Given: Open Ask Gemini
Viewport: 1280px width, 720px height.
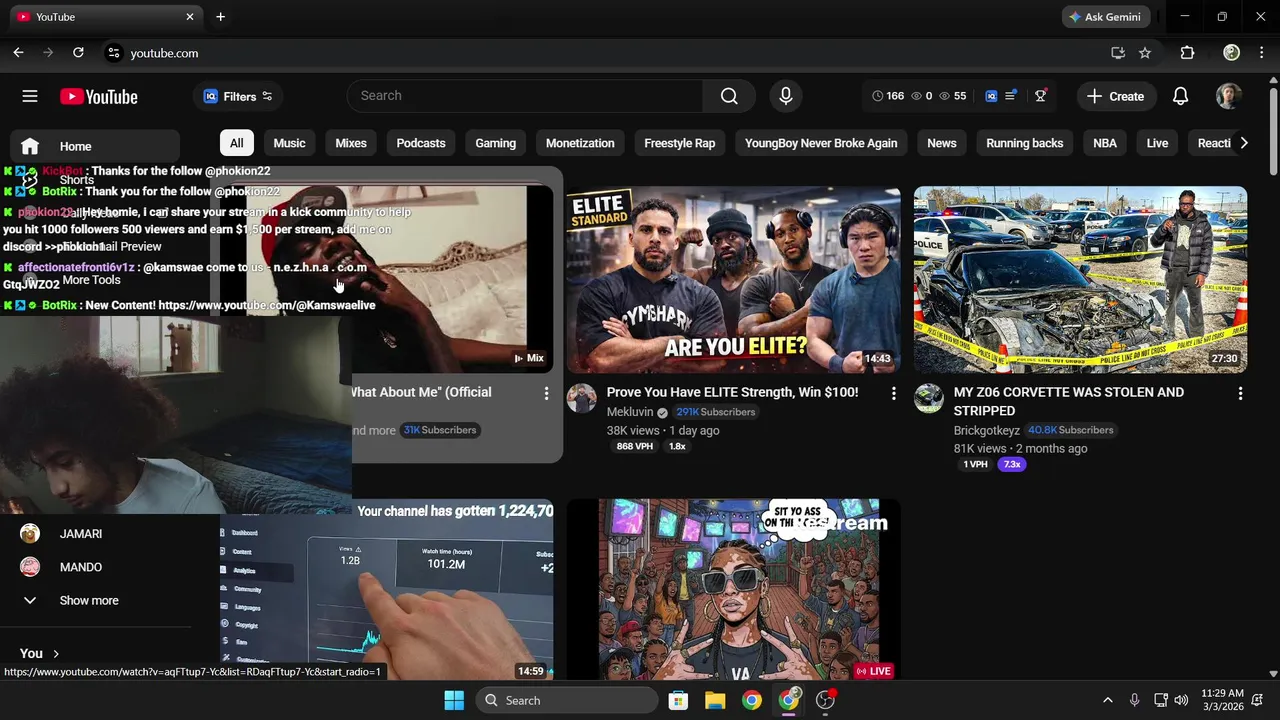Looking at the screenshot, I should (1106, 17).
